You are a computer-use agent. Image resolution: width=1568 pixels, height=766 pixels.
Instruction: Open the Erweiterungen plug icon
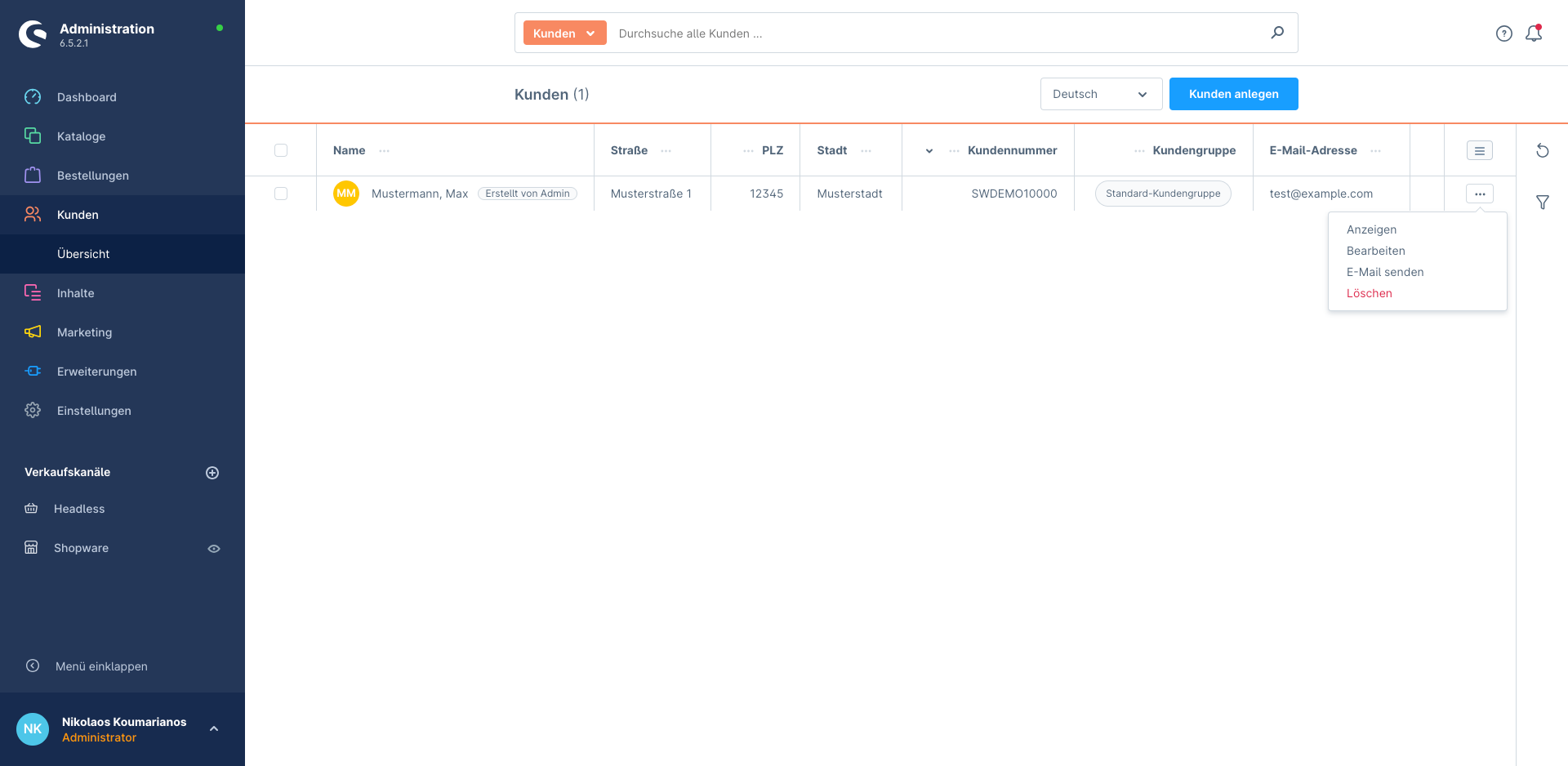pos(33,371)
